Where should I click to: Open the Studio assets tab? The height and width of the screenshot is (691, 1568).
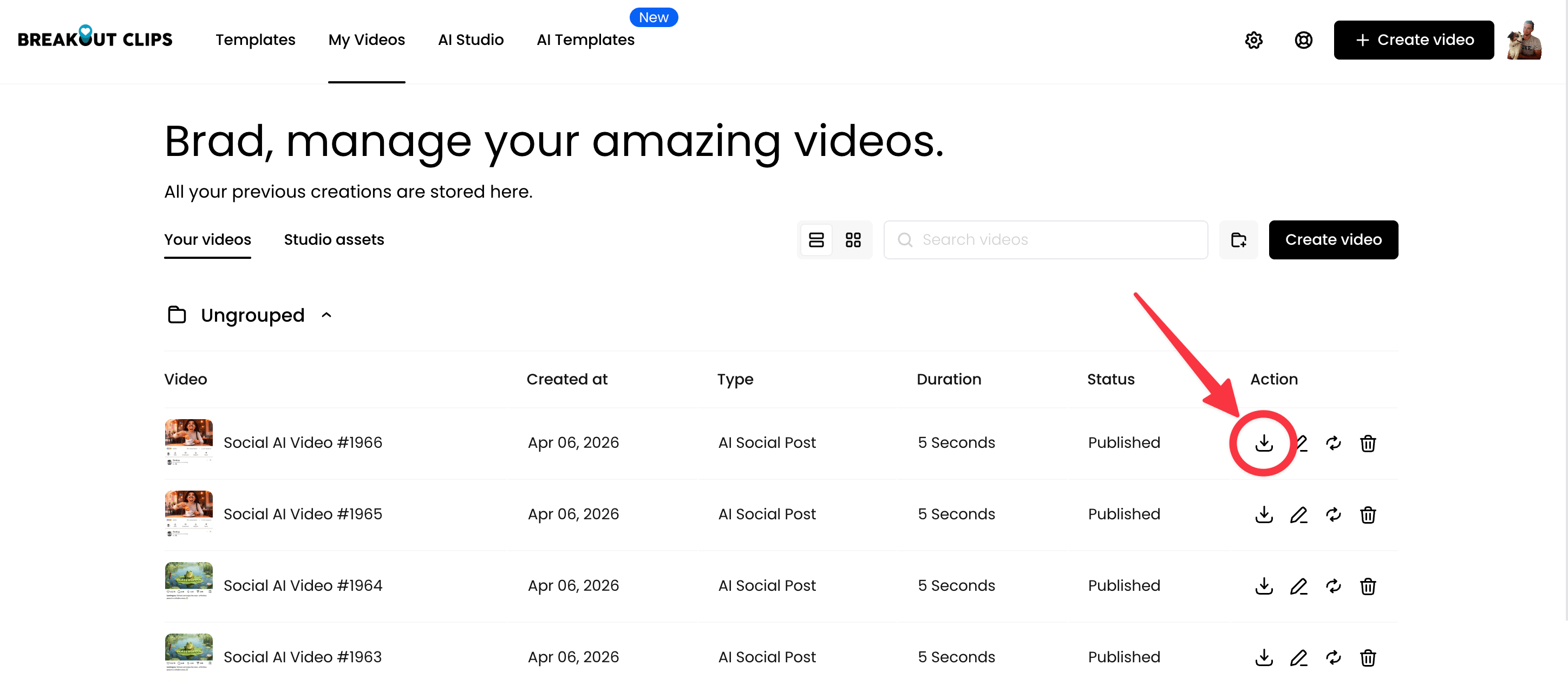coord(334,240)
